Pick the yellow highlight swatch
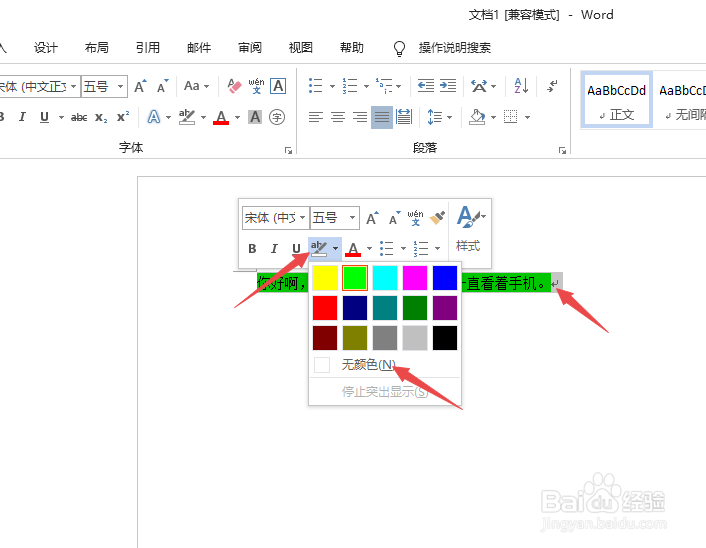 click(325, 278)
